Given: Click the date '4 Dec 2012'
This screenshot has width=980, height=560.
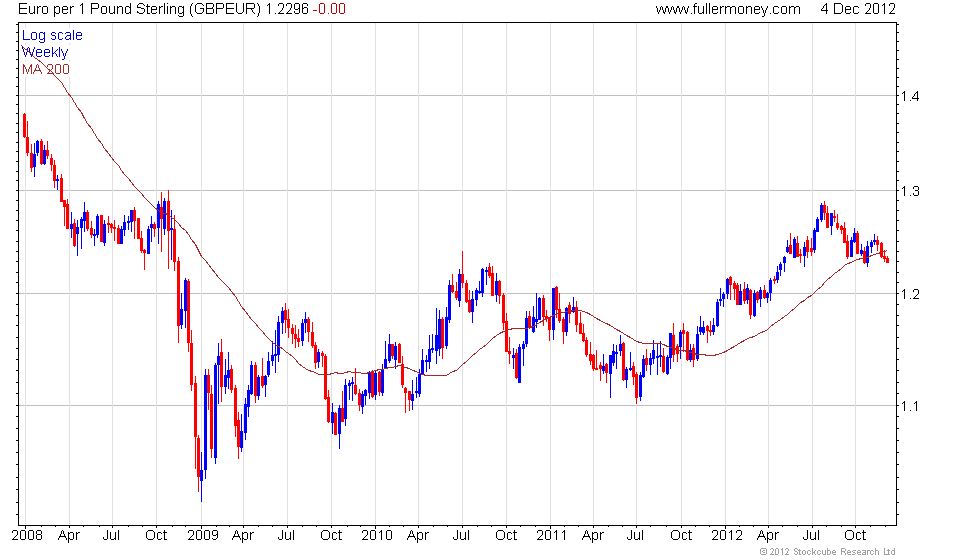Looking at the screenshot, I should tap(858, 9).
